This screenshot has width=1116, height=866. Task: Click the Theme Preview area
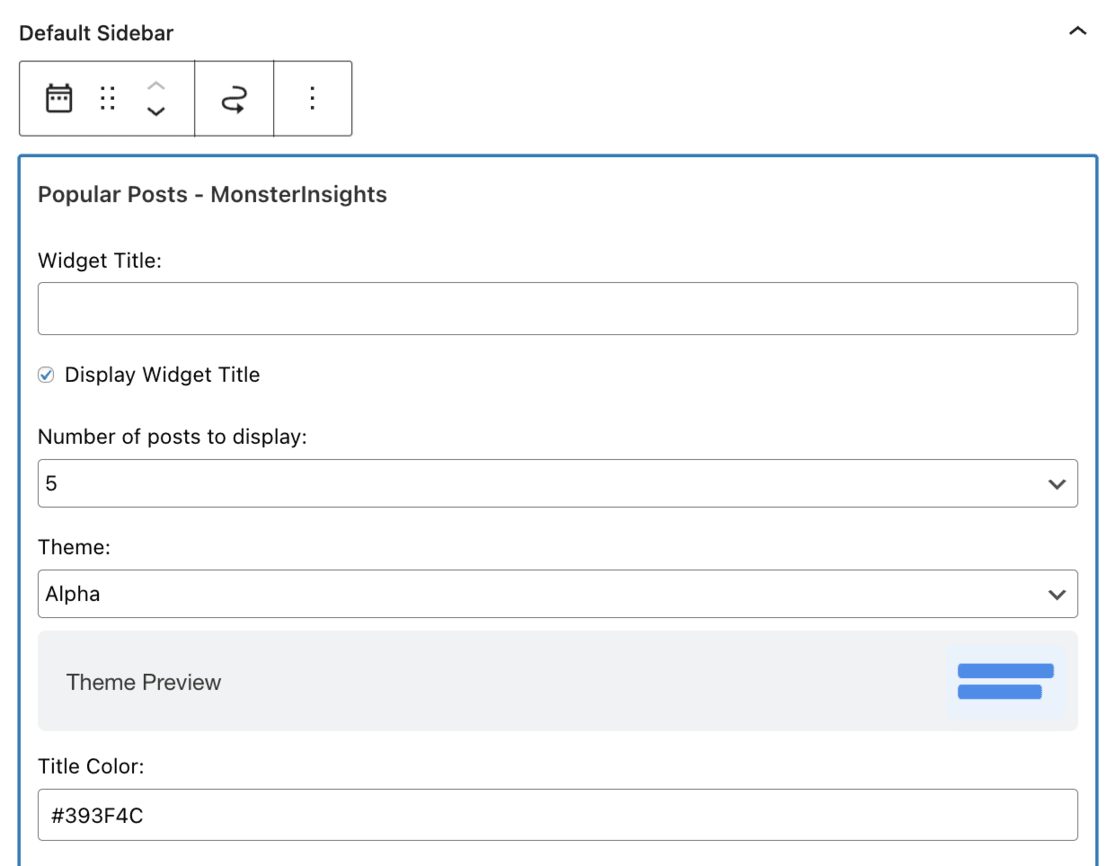point(557,682)
